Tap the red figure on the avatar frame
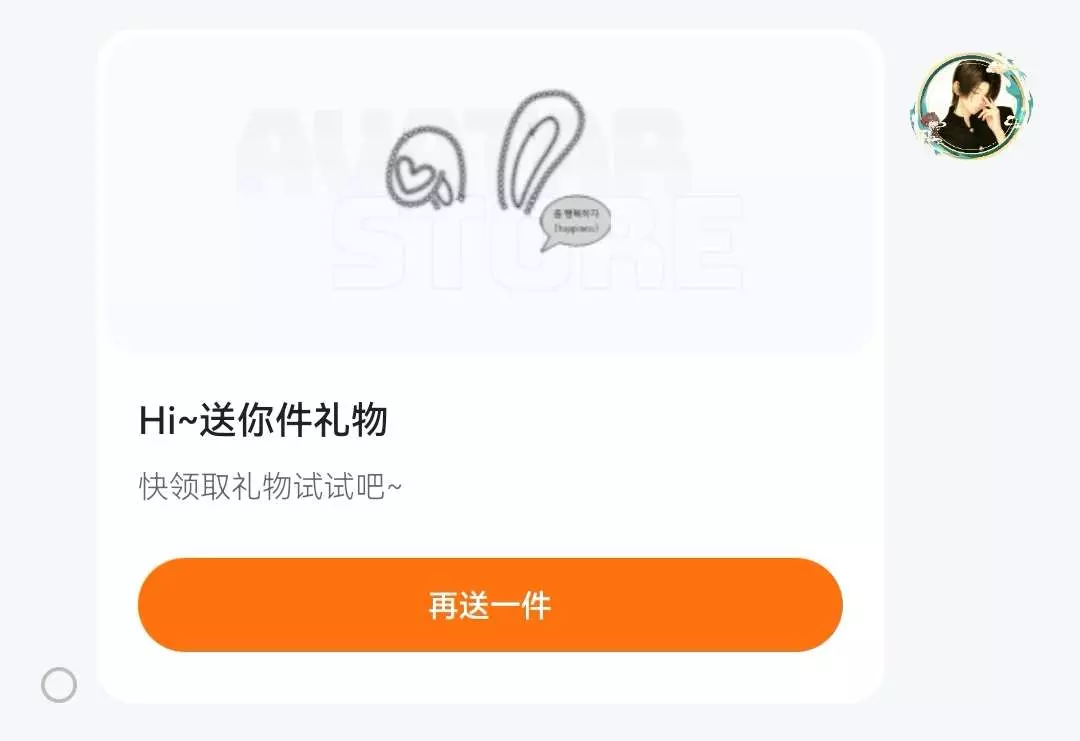Image resolution: width=1080 pixels, height=741 pixels. point(929,124)
